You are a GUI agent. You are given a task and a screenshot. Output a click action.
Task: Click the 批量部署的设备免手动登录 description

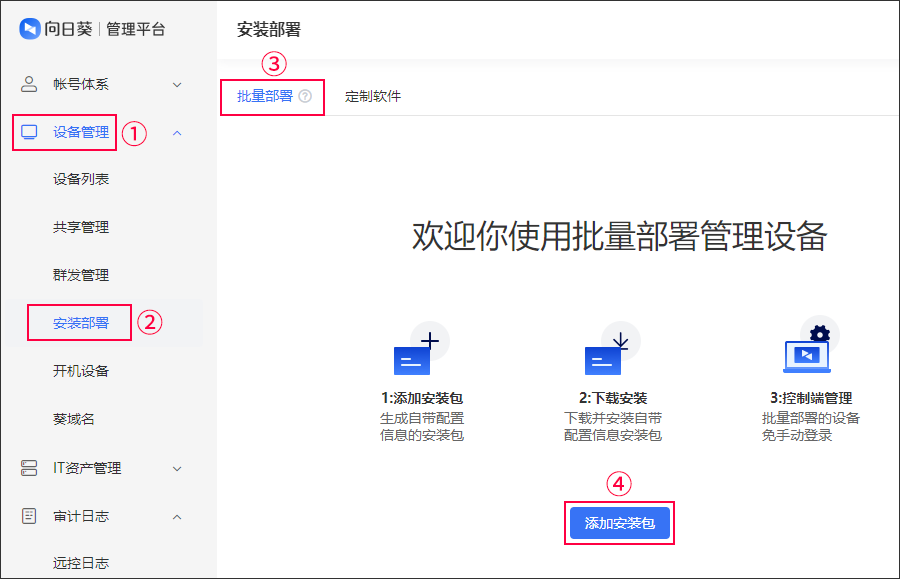[x=811, y=426]
